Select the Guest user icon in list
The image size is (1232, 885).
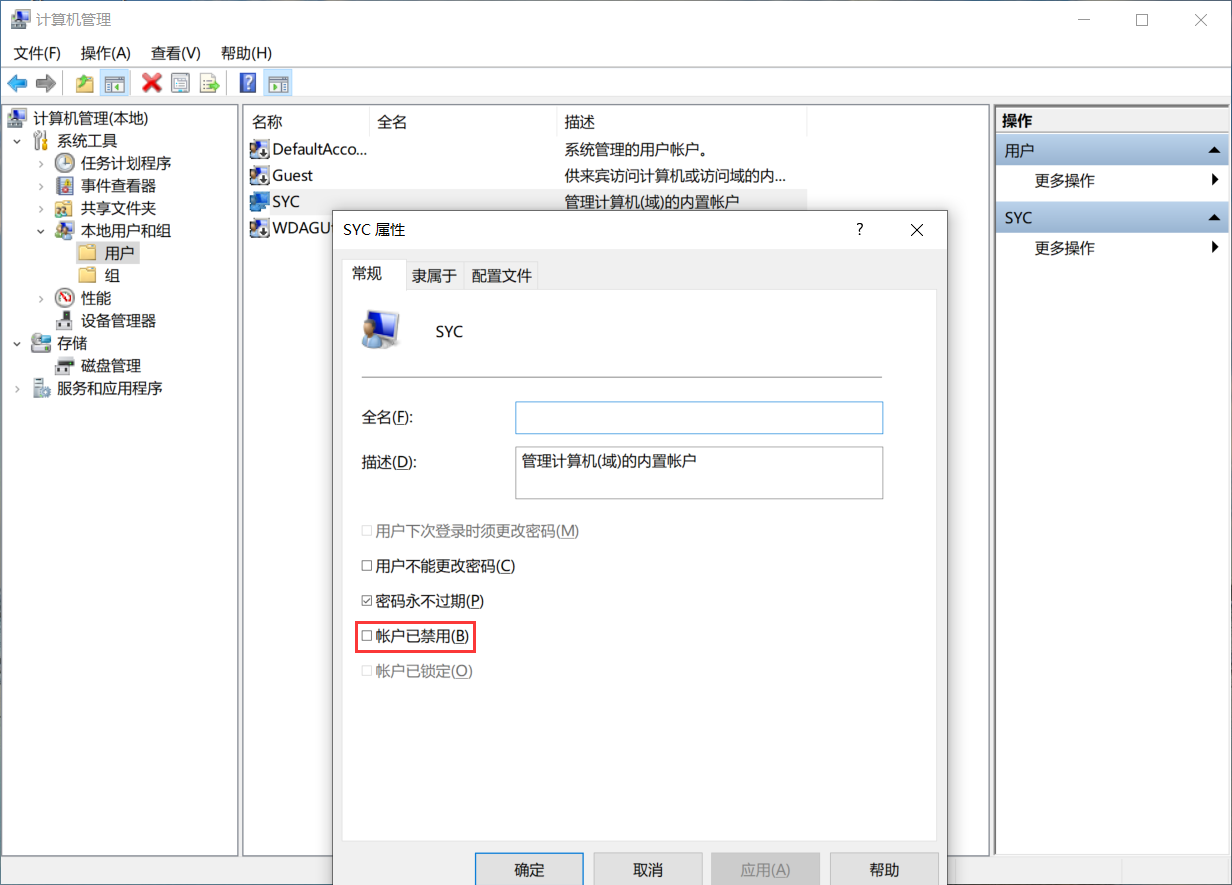pyautogui.click(x=259, y=175)
